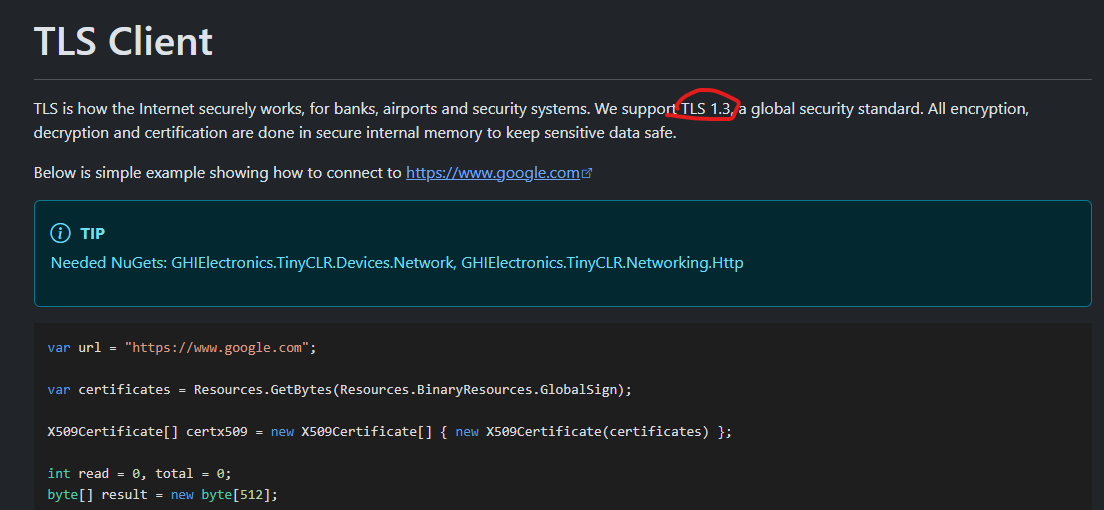The height and width of the screenshot is (510, 1104).
Task: Click the var certificates code line
Action: 339,390
